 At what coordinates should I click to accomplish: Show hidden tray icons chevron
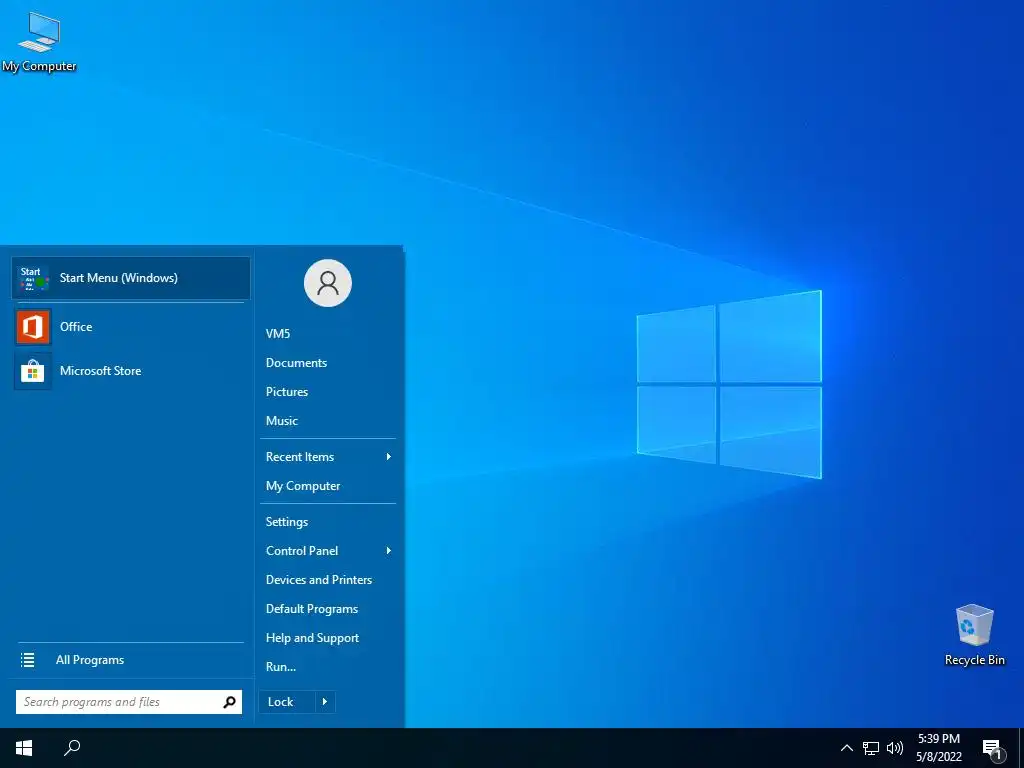(x=846, y=748)
